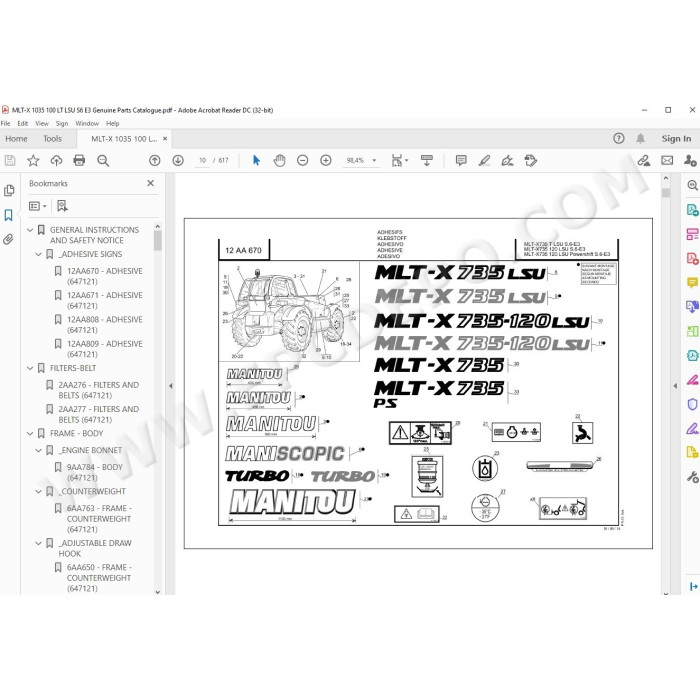Select the highlight pen tool
700x700 pixels.
484,160
